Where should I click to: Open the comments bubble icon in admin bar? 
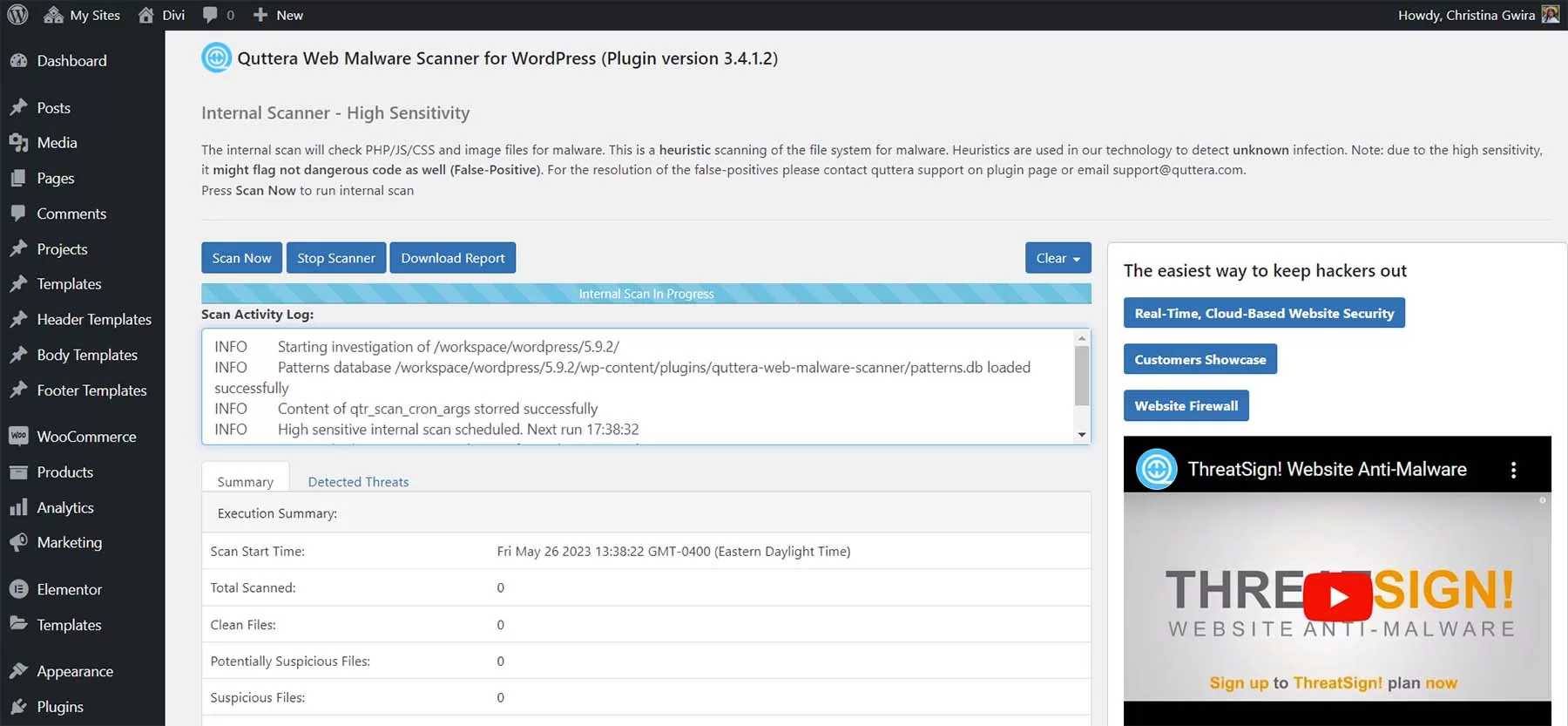point(210,15)
